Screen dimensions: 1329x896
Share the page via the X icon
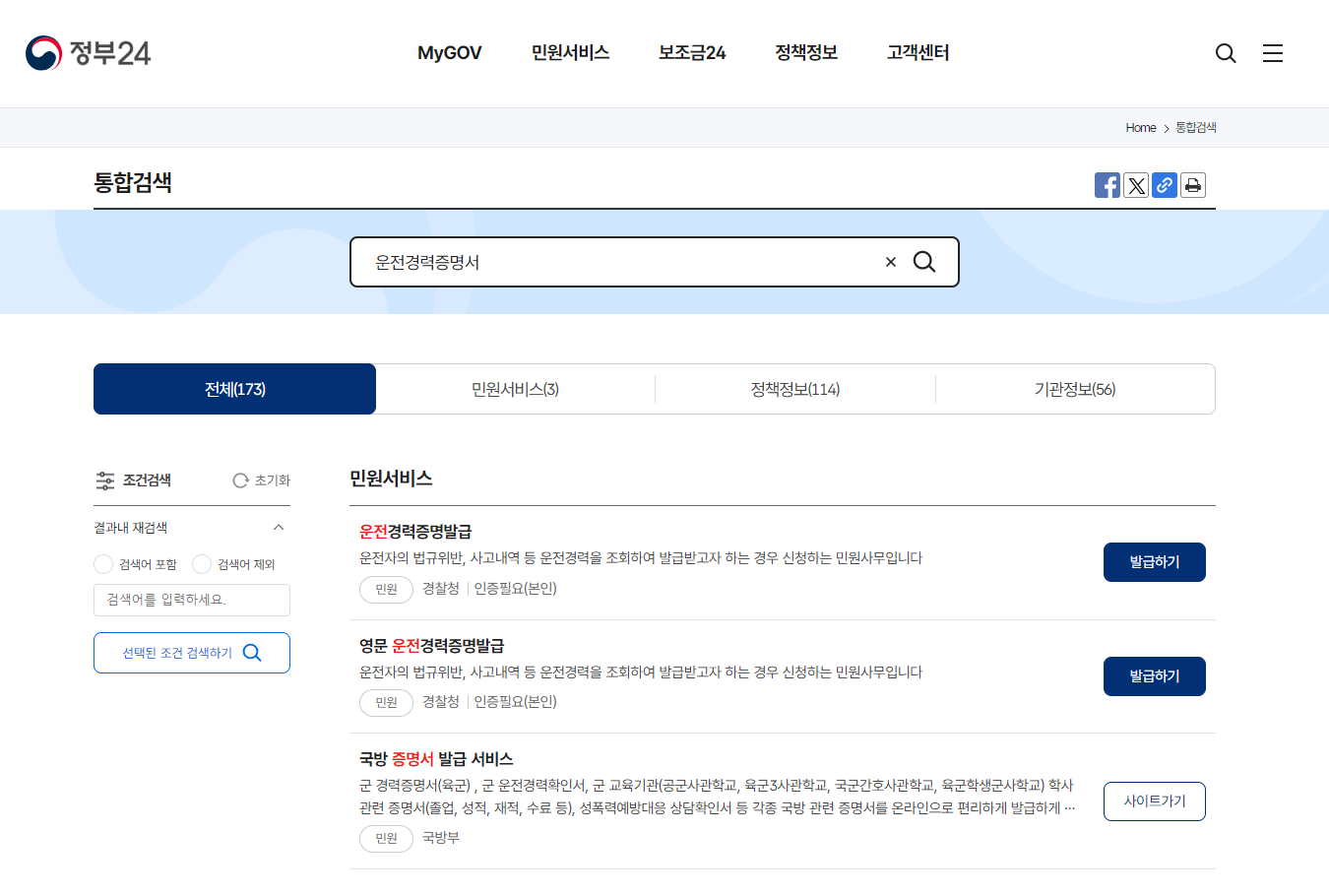pyautogui.click(x=1136, y=185)
